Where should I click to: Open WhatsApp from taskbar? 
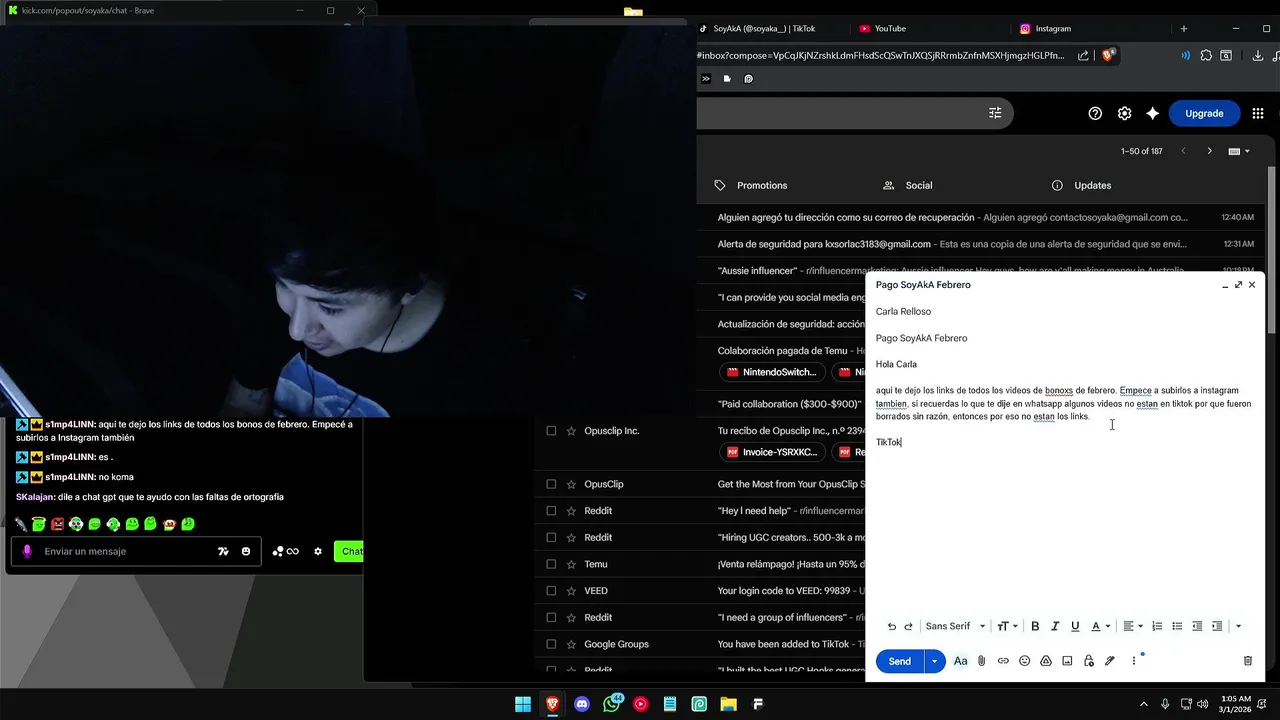(x=612, y=704)
